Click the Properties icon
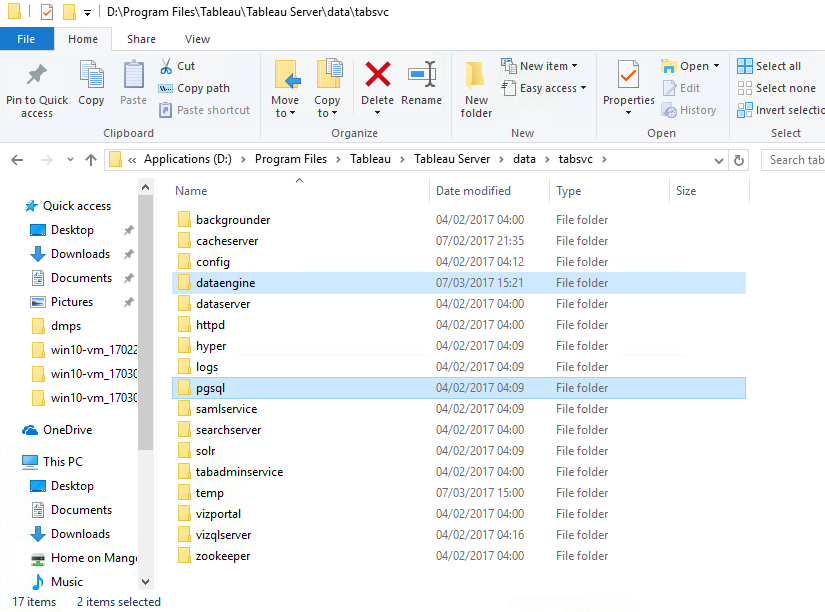The height and width of the screenshot is (612, 825). (x=629, y=75)
